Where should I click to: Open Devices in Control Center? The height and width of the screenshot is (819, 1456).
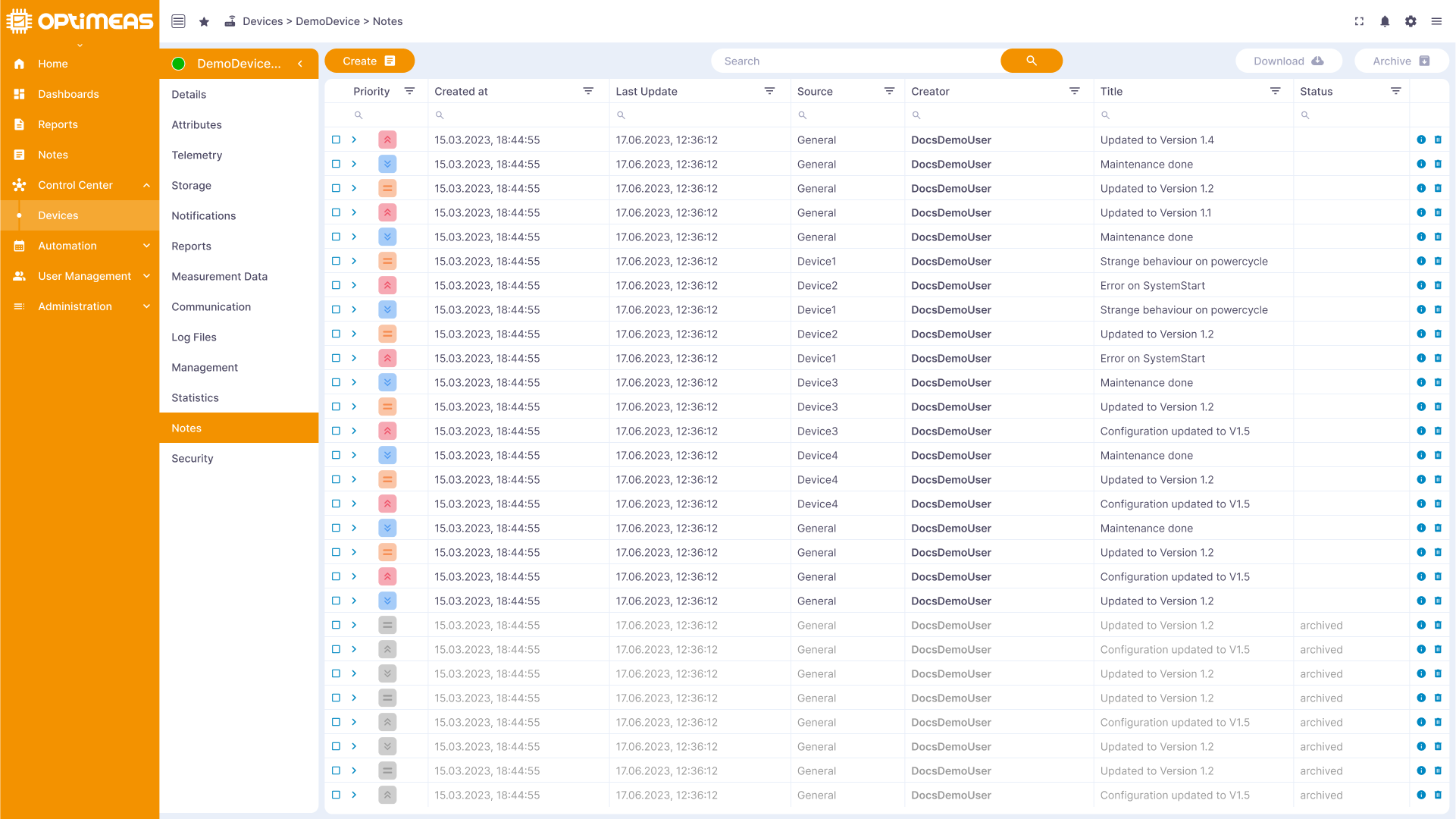[x=80, y=215]
